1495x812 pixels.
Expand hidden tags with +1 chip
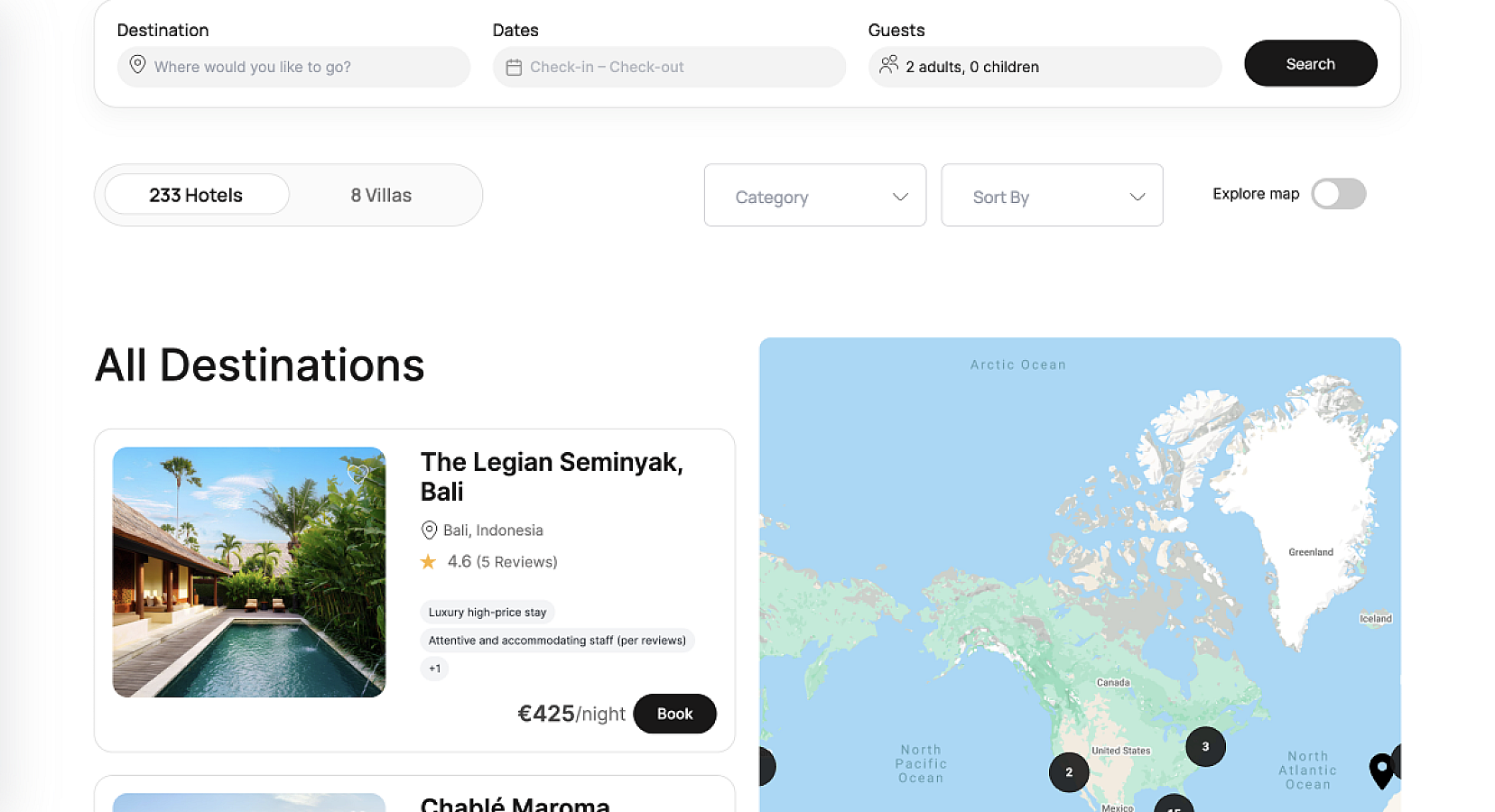[435, 669]
